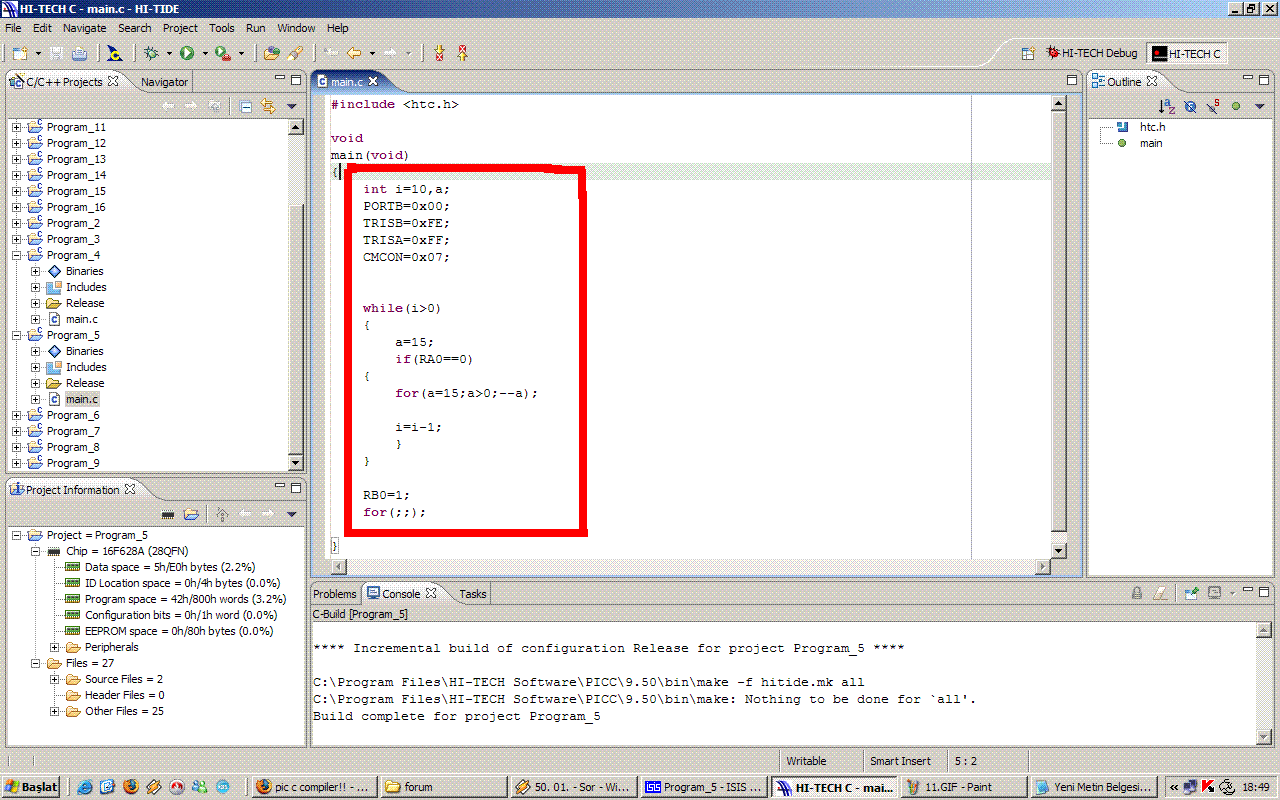Click the Search flashlight toolbar icon
The width and height of the screenshot is (1280, 800).
295,53
